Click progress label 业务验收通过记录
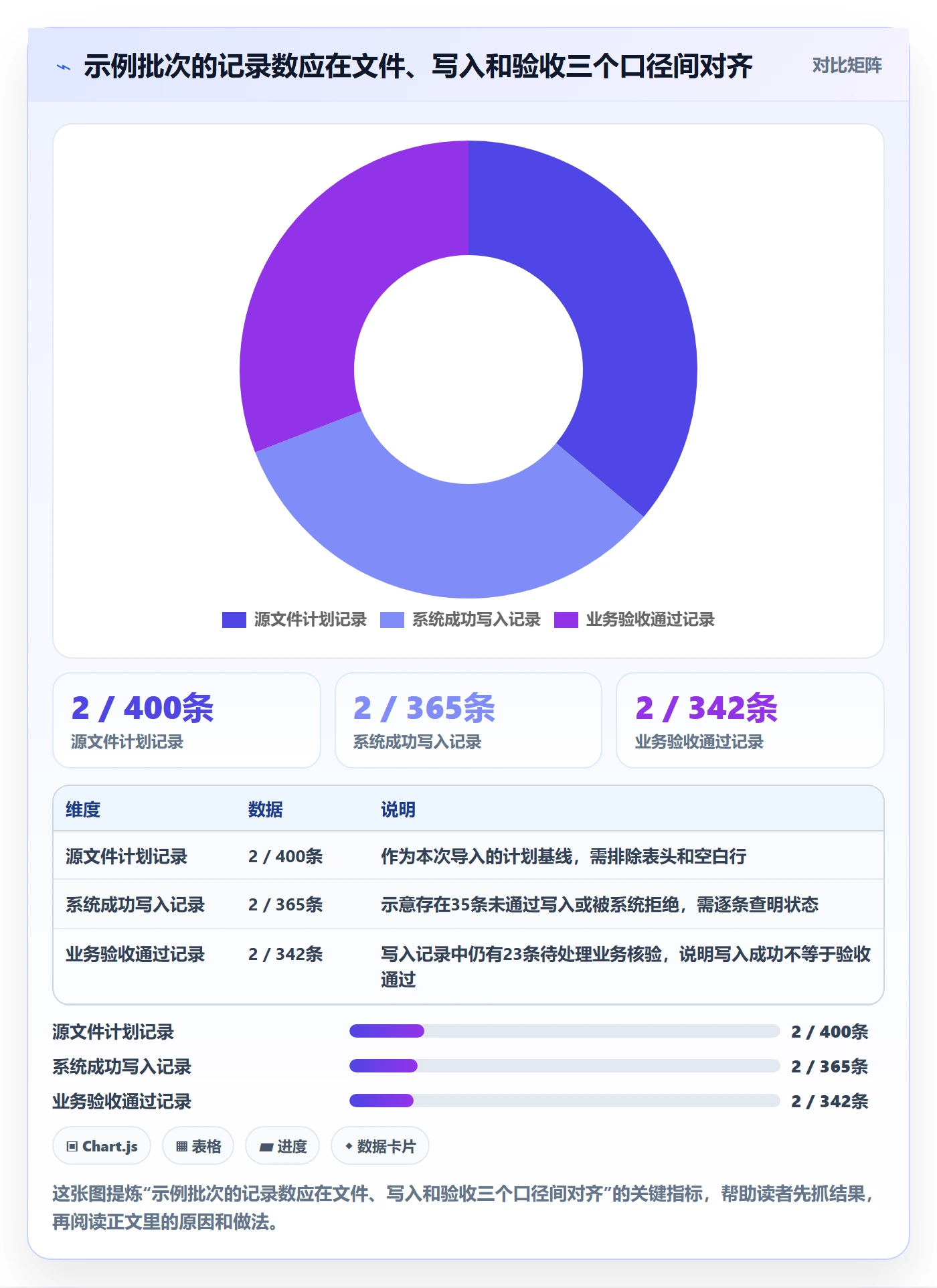The image size is (937, 1288). [x=122, y=1101]
